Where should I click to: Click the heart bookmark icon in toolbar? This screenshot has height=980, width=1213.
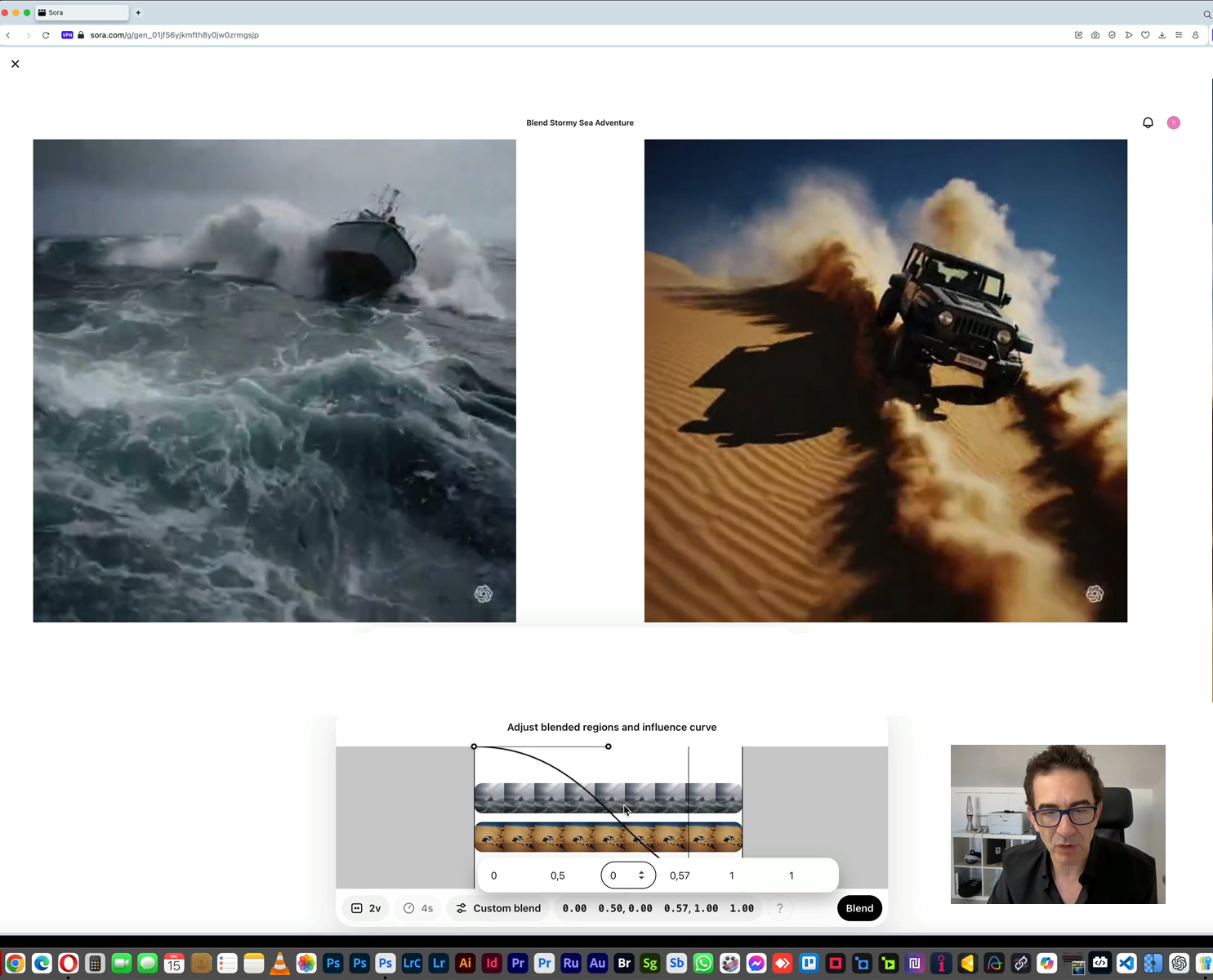click(1145, 35)
